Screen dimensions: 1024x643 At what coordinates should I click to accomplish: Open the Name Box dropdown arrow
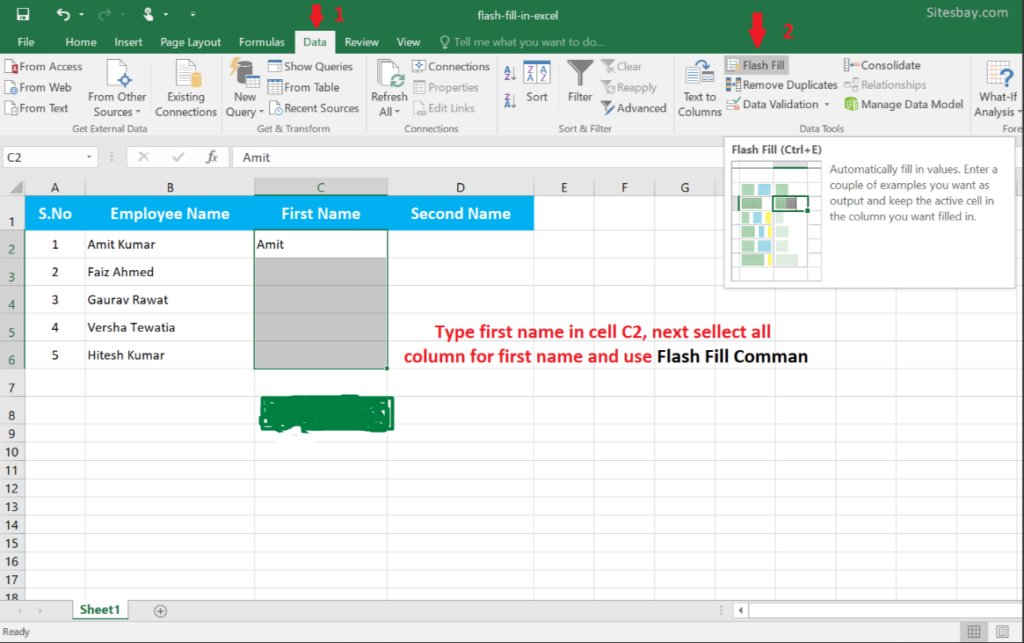89,157
